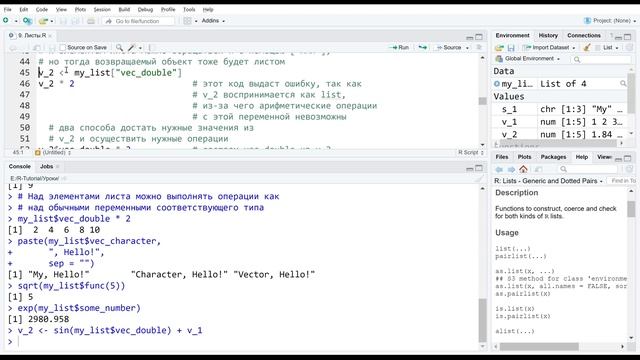
Task: Click the clear console icon in the Console header
Action: click(x=479, y=178)
